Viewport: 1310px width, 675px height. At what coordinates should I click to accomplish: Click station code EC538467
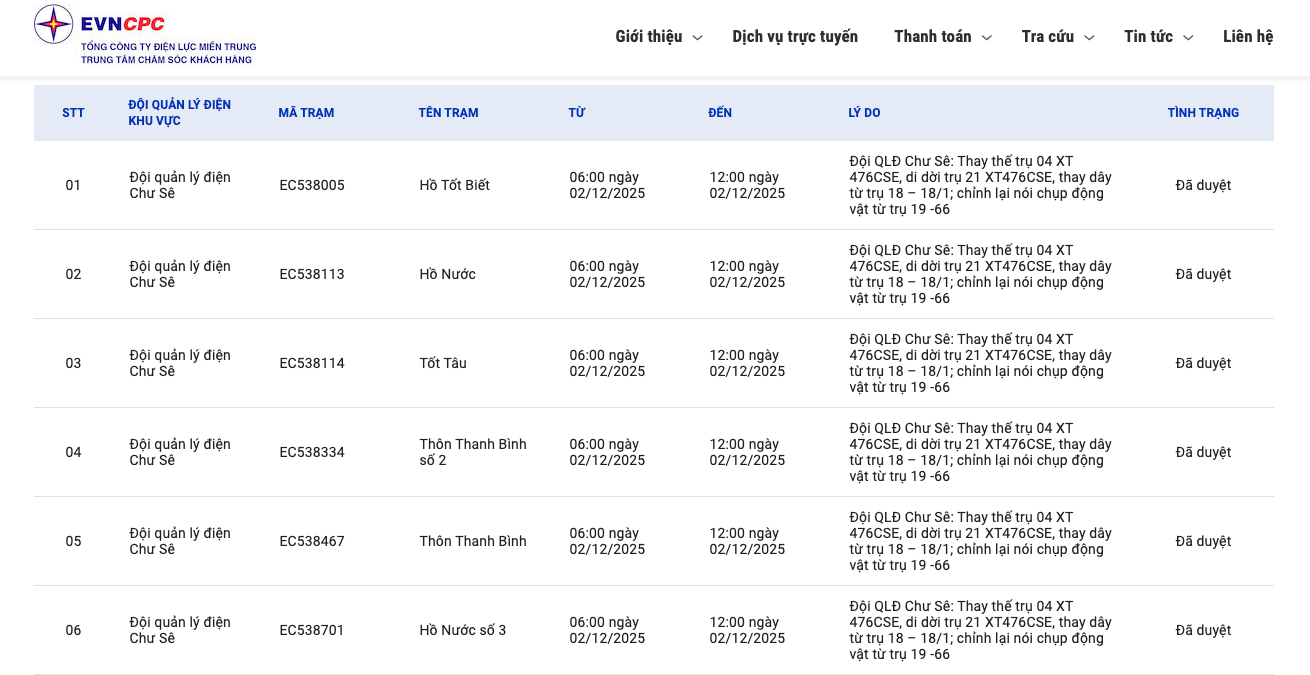tap(312, 541)
